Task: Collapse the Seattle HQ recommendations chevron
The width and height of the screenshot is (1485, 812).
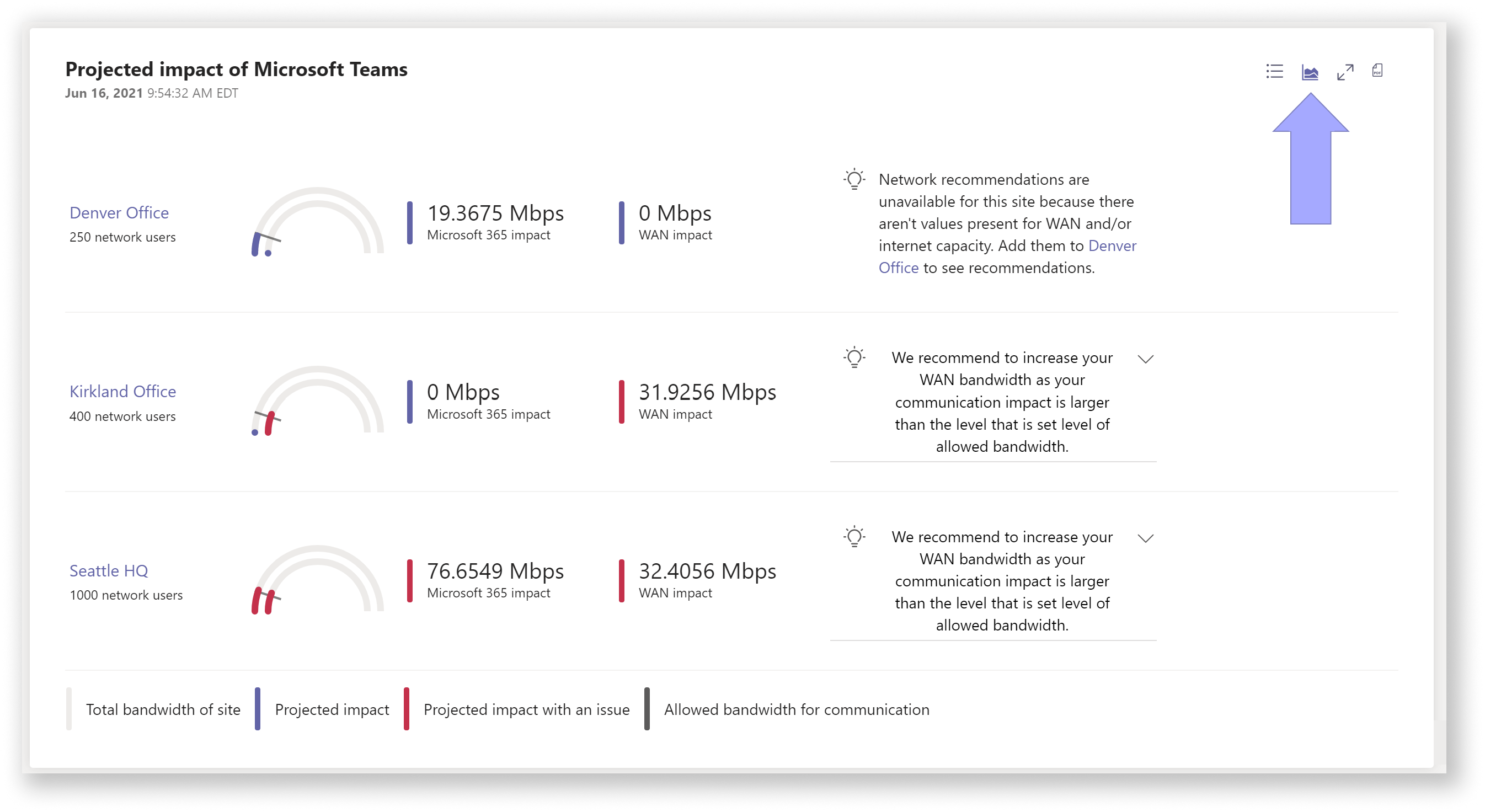Action: tap(1148, 537)
